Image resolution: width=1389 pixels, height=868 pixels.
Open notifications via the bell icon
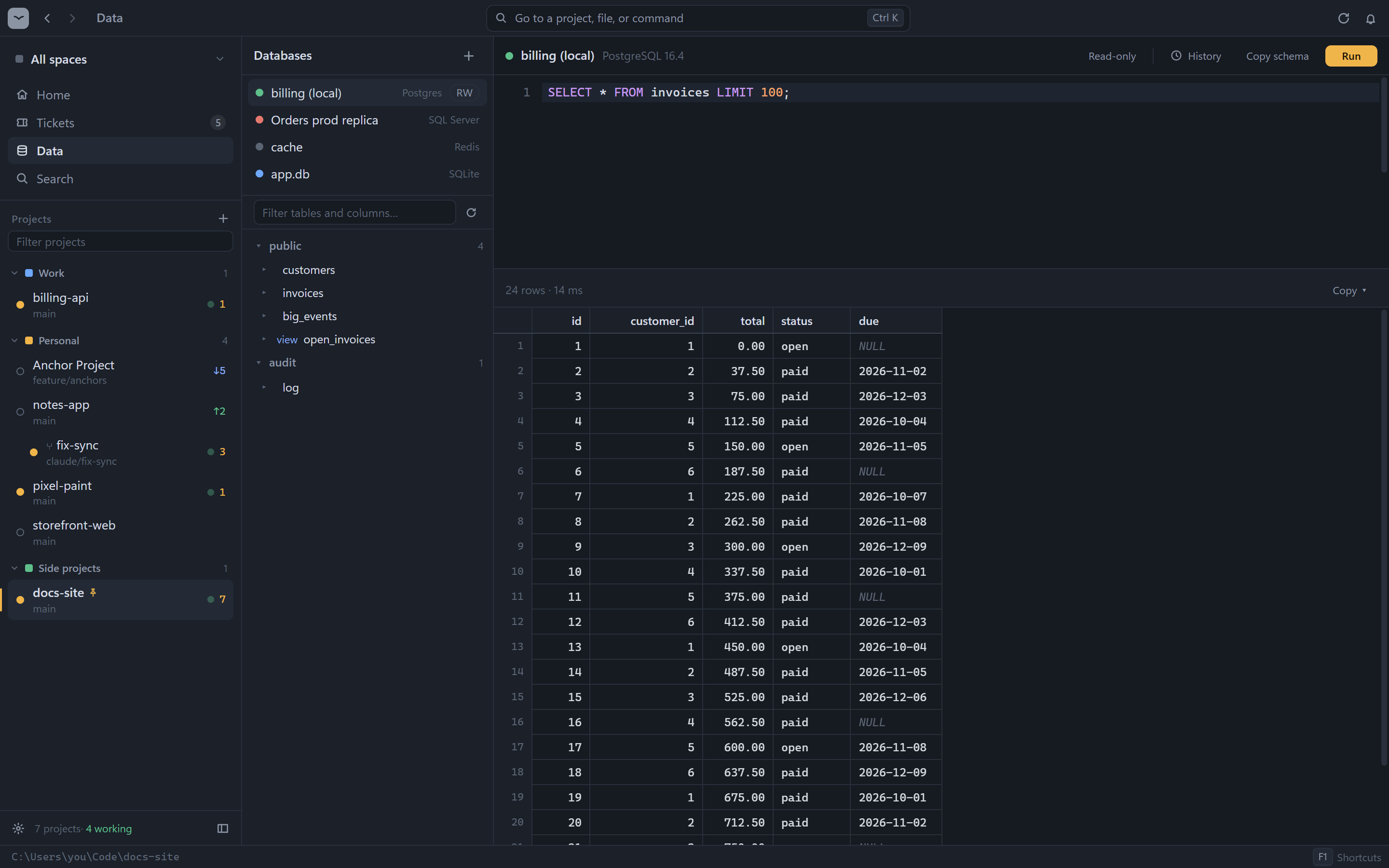[x=1371, y=18]
